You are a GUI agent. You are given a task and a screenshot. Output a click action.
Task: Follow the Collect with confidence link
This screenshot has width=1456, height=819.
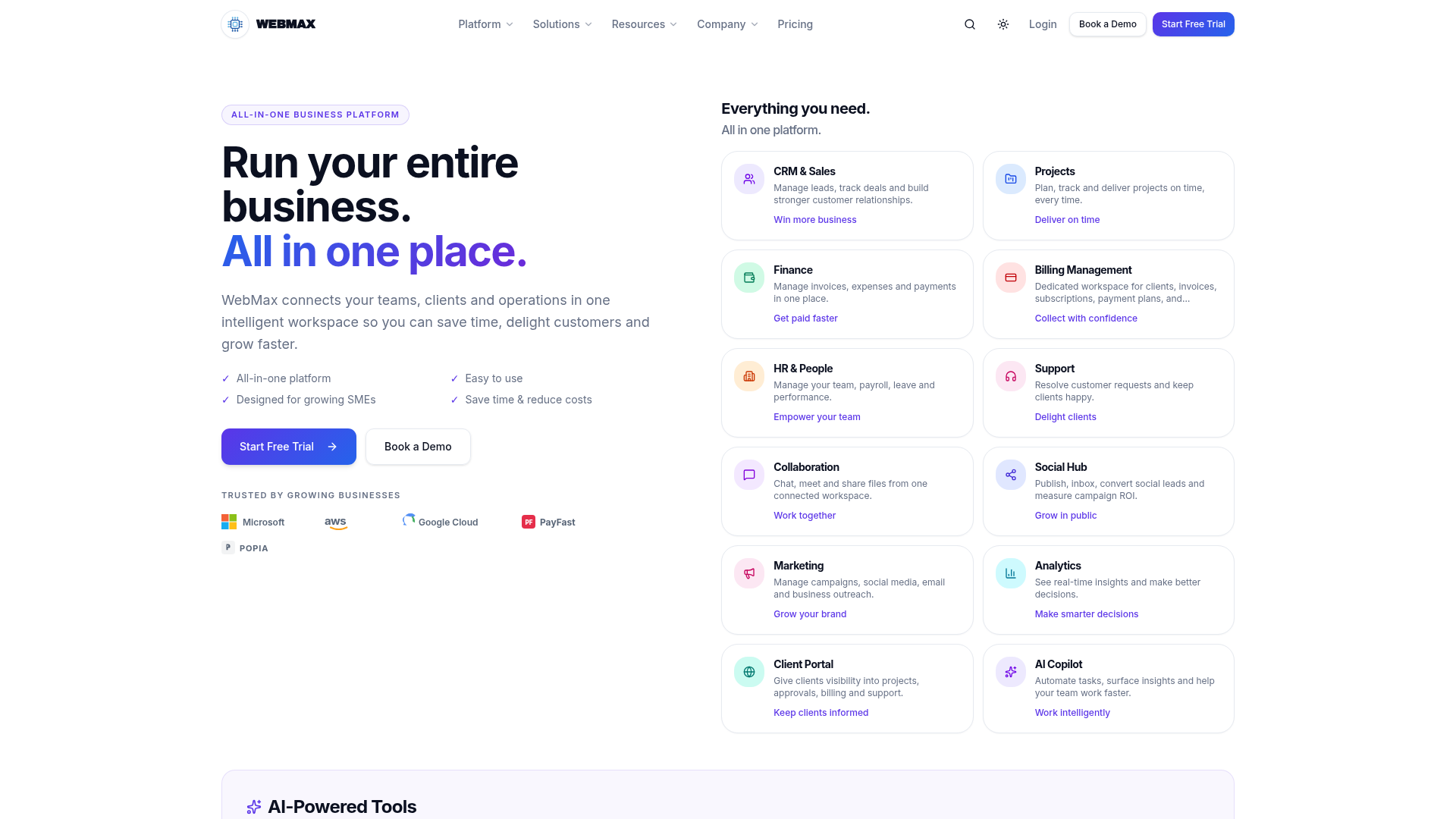[1085, 318]
